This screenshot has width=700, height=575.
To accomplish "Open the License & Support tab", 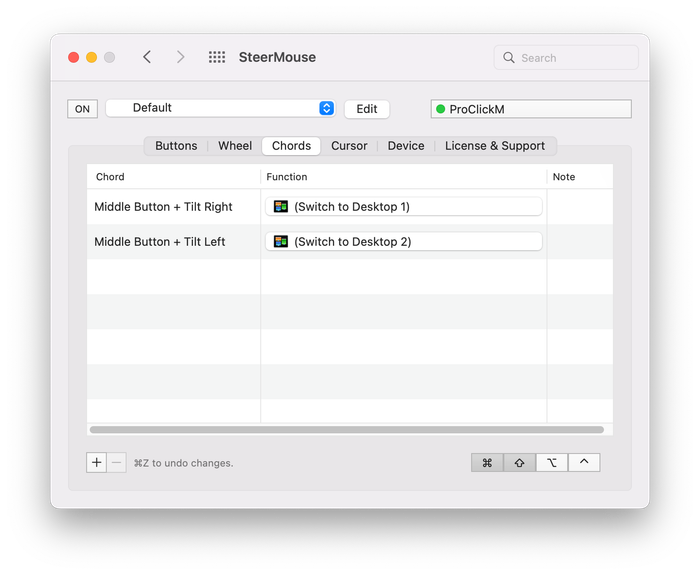I will (495, 146).
